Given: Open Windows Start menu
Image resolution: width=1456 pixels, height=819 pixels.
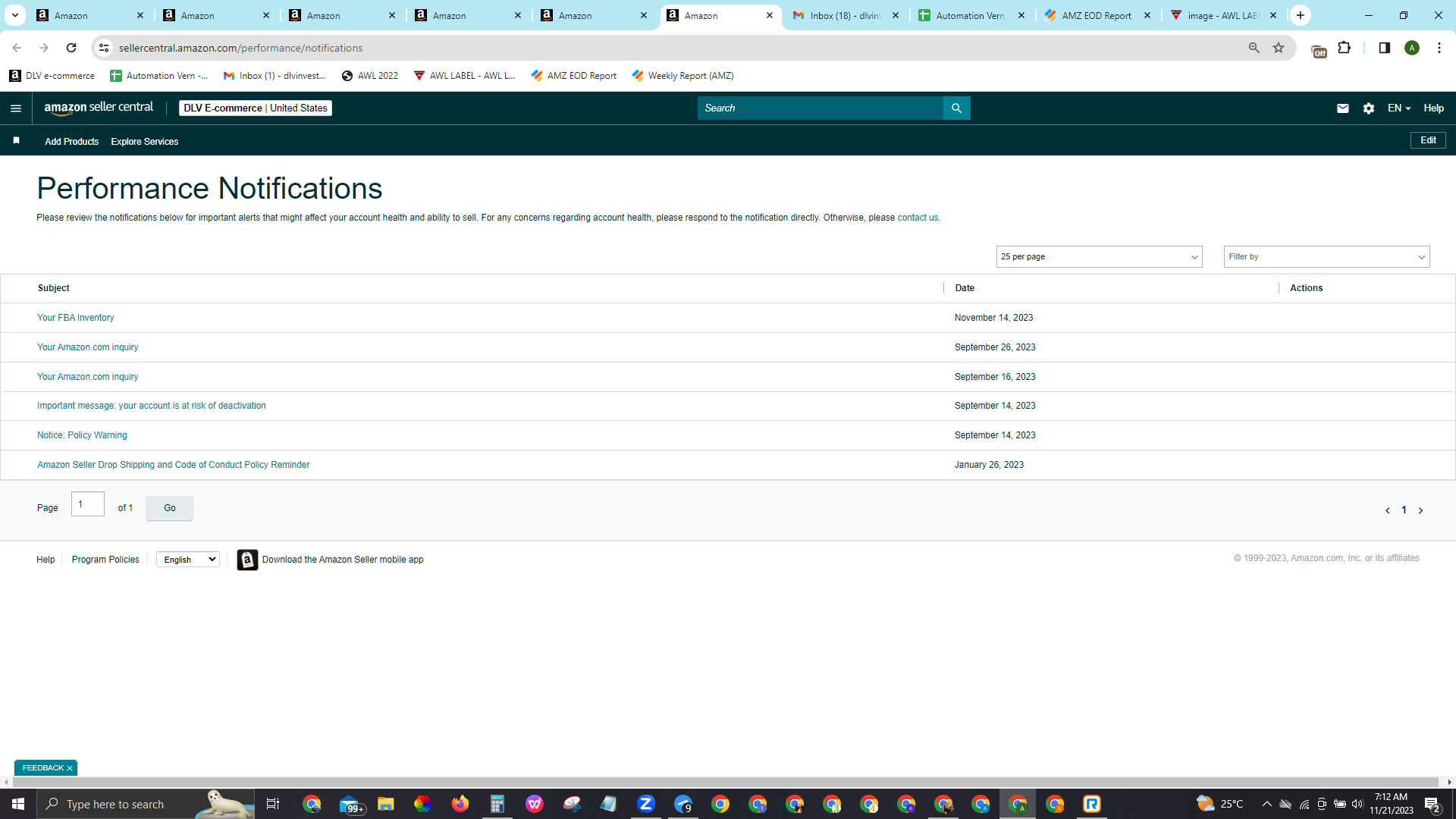Looking at the screenshot, I should (18, 804).
